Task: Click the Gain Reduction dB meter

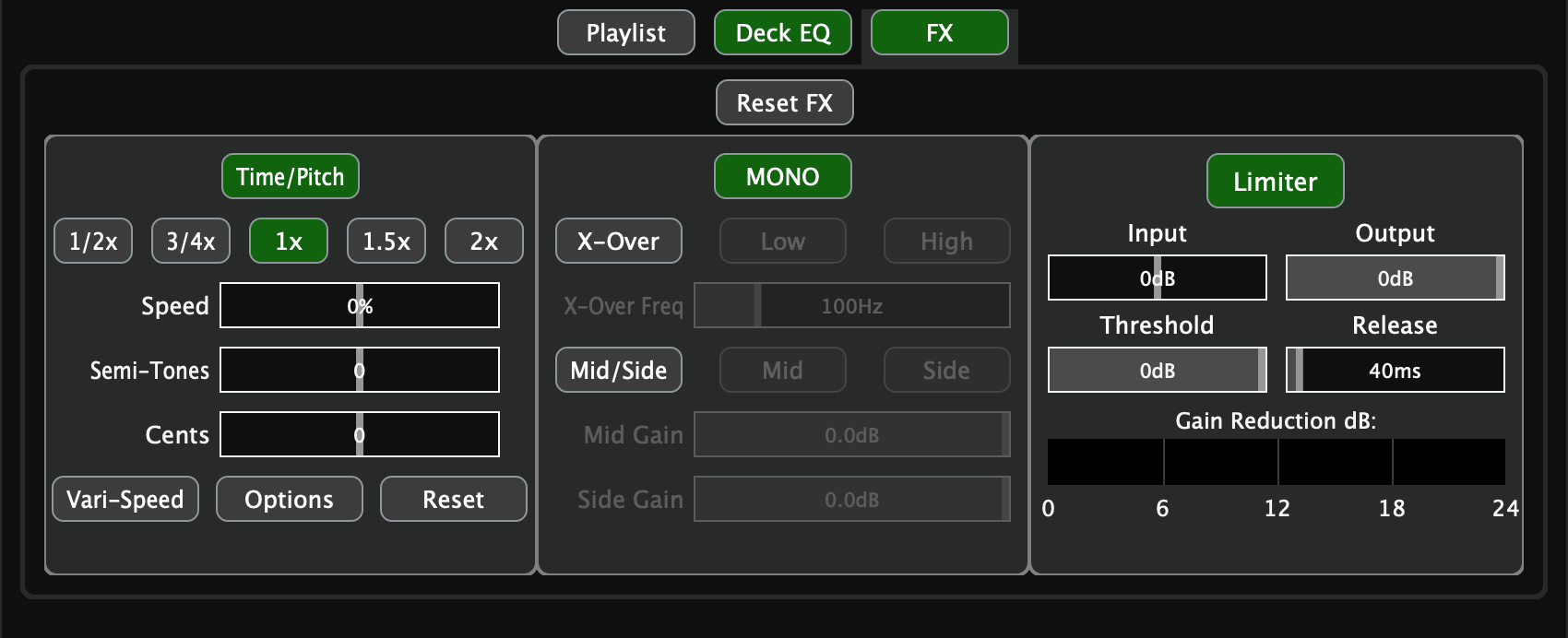Action: (x=1277, y=462)
